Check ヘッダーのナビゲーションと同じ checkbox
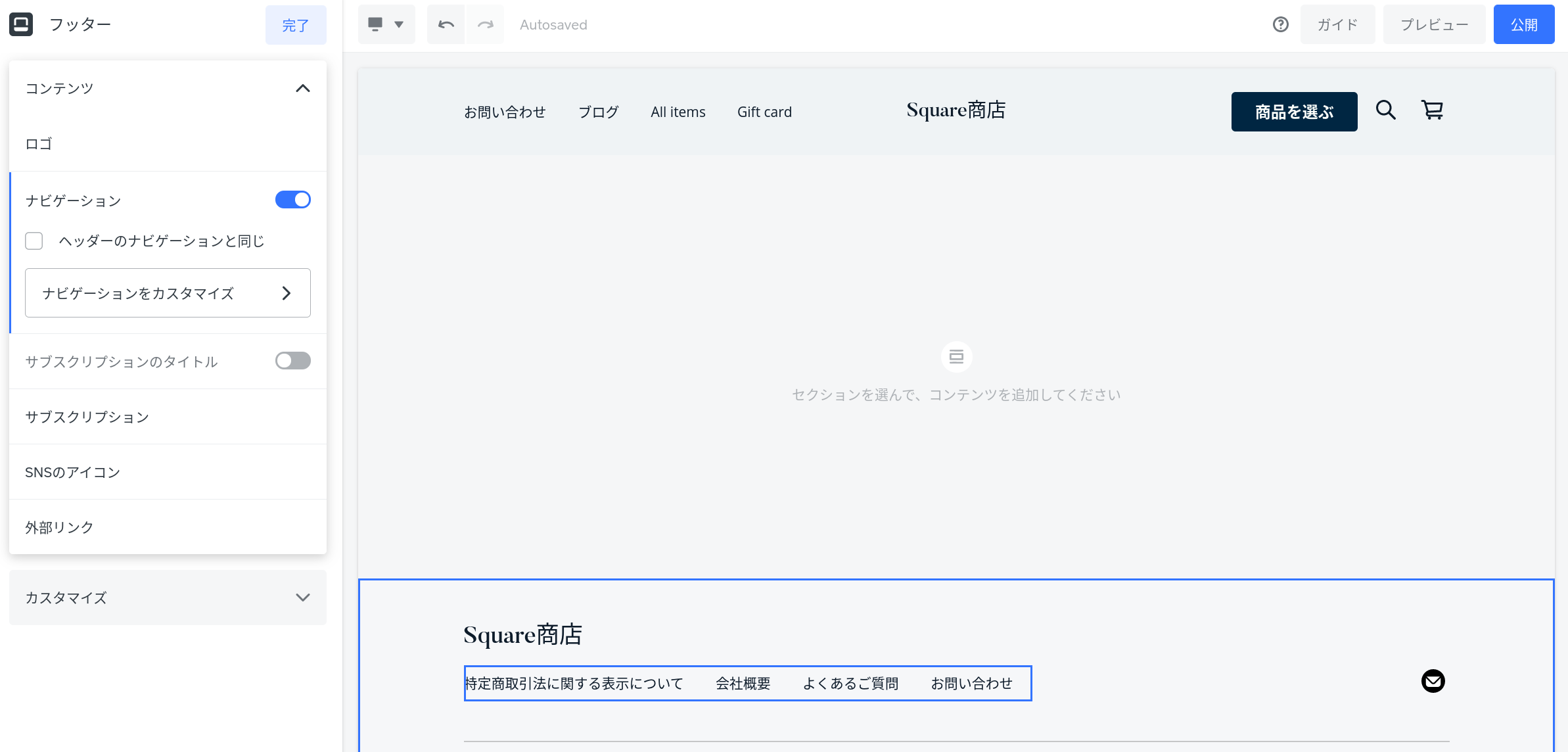 [x=34, y=241]
